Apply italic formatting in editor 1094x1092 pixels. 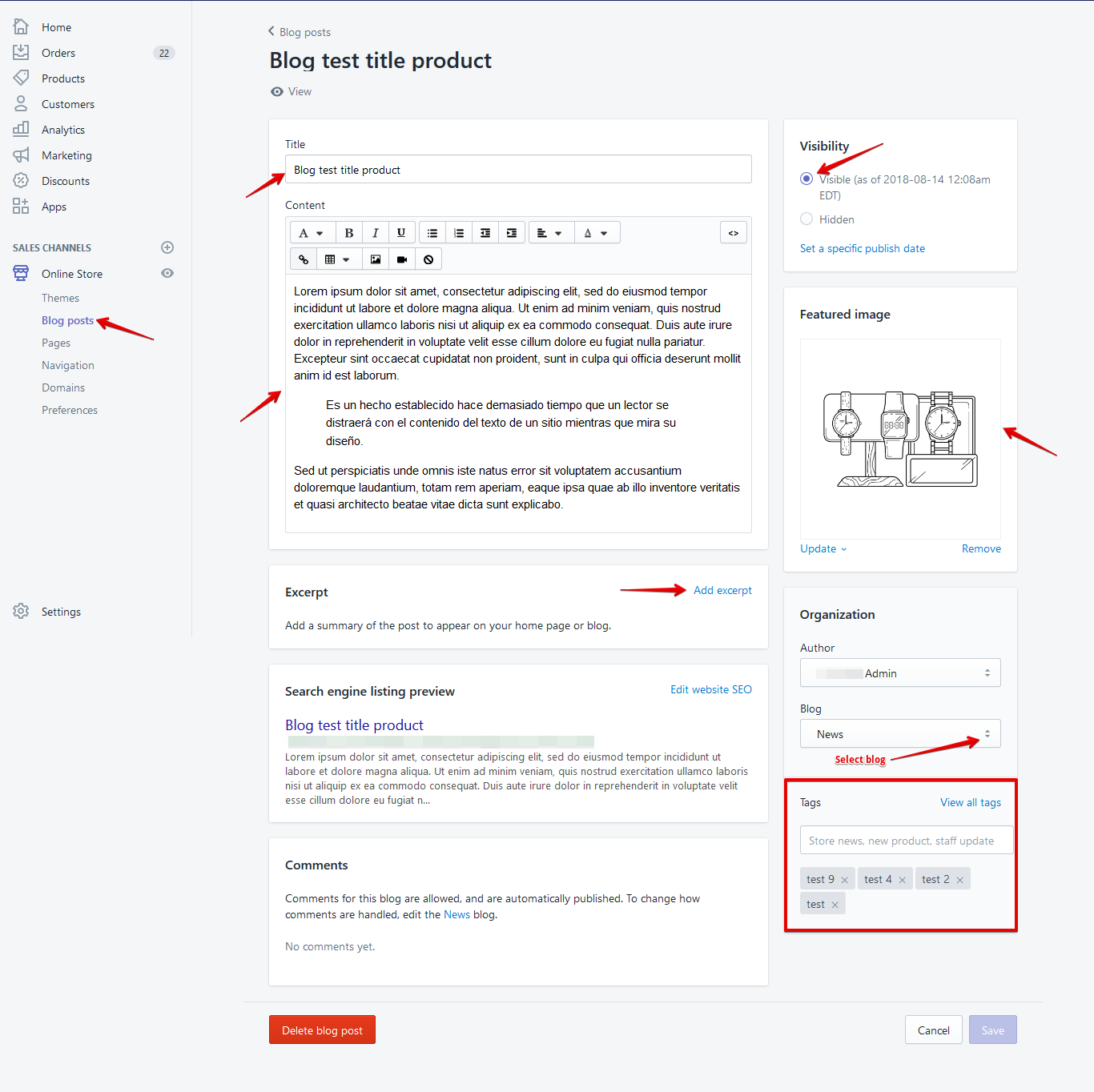pyautogui.click(x=375, y=233)
